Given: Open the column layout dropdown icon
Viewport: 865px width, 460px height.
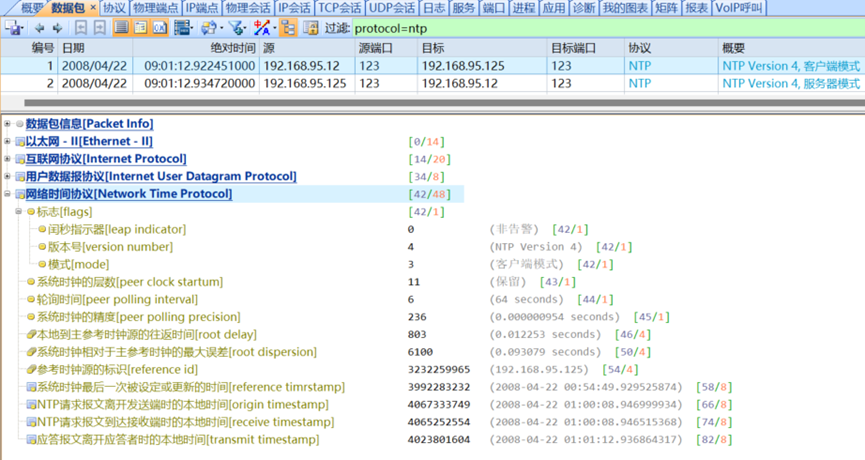Looking at the screenshot, I should tap(184, 28).
